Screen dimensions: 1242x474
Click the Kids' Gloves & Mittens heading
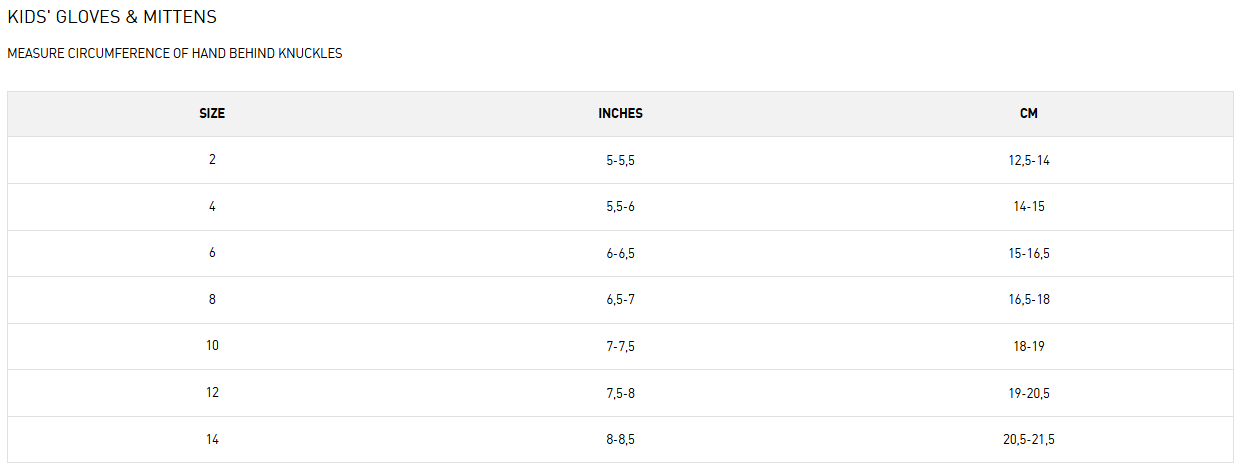coord(112,18)
